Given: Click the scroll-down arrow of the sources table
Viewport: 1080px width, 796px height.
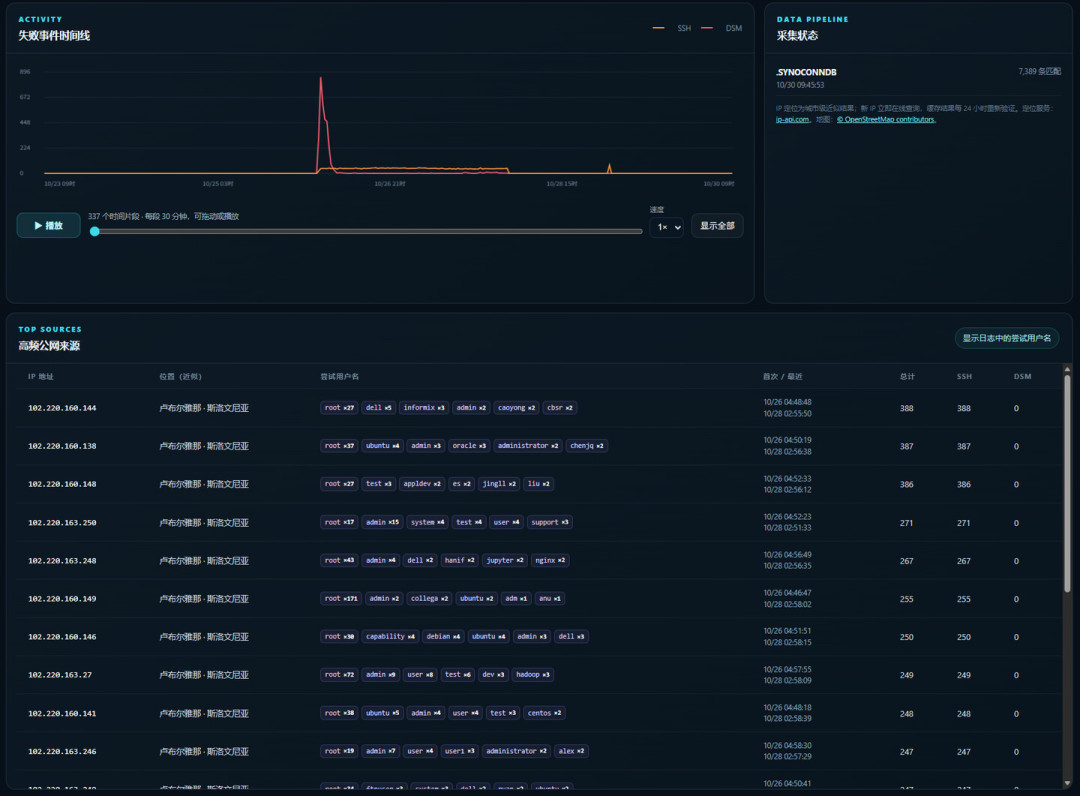Looking at the screenshot, I should pos(1067,783).
